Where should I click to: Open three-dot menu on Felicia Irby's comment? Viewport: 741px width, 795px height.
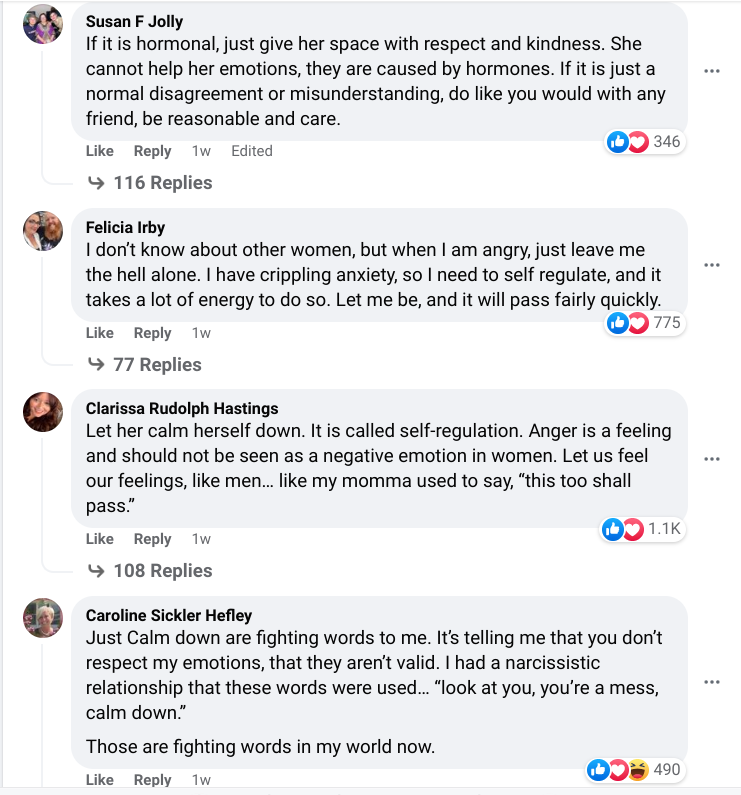(712, 265)
